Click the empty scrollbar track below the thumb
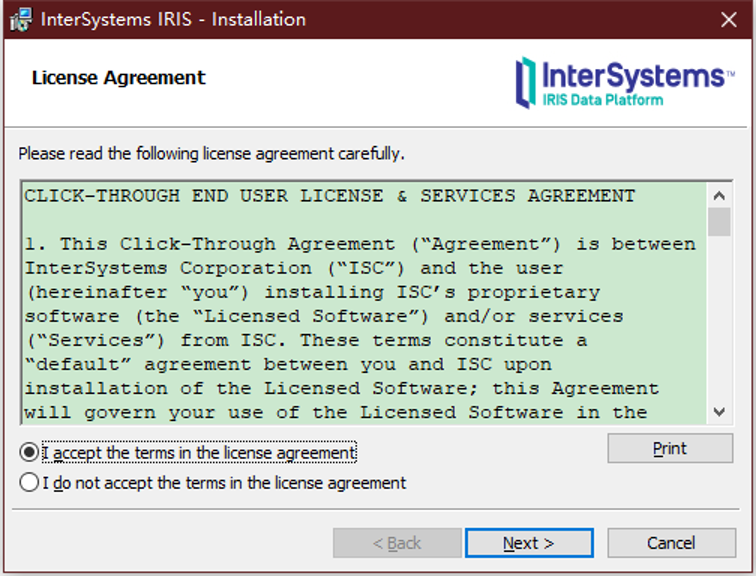Screen dimensions: 756x576 tap(719, 320)
